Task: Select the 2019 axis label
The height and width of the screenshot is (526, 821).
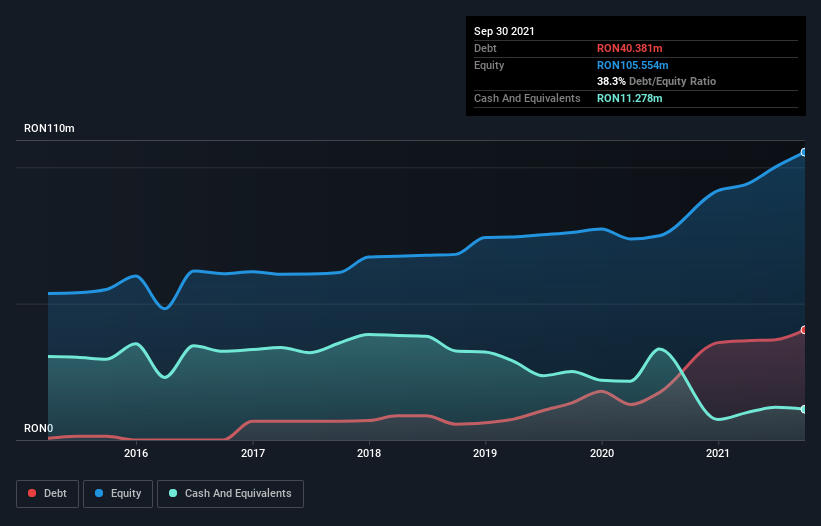Action: 485,453
